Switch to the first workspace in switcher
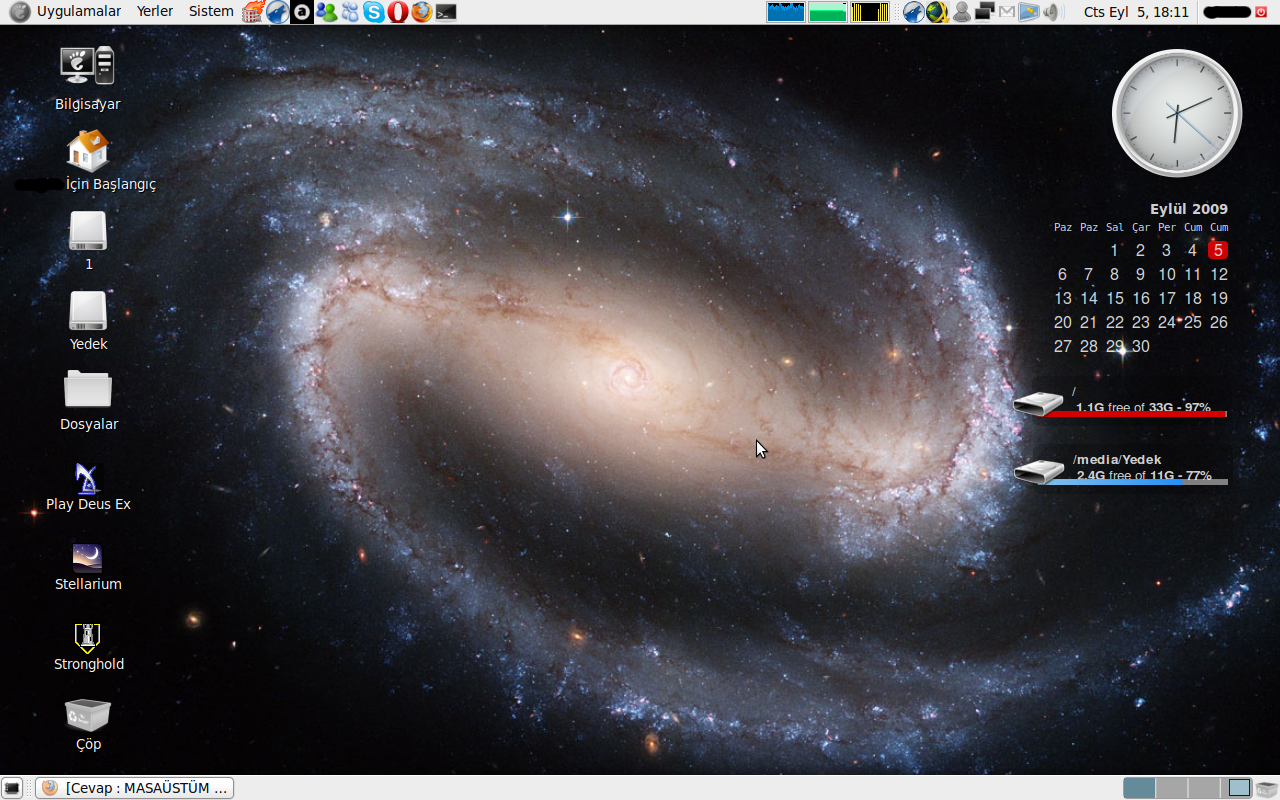1280x800 pixels. click(x=1139, y=788)
